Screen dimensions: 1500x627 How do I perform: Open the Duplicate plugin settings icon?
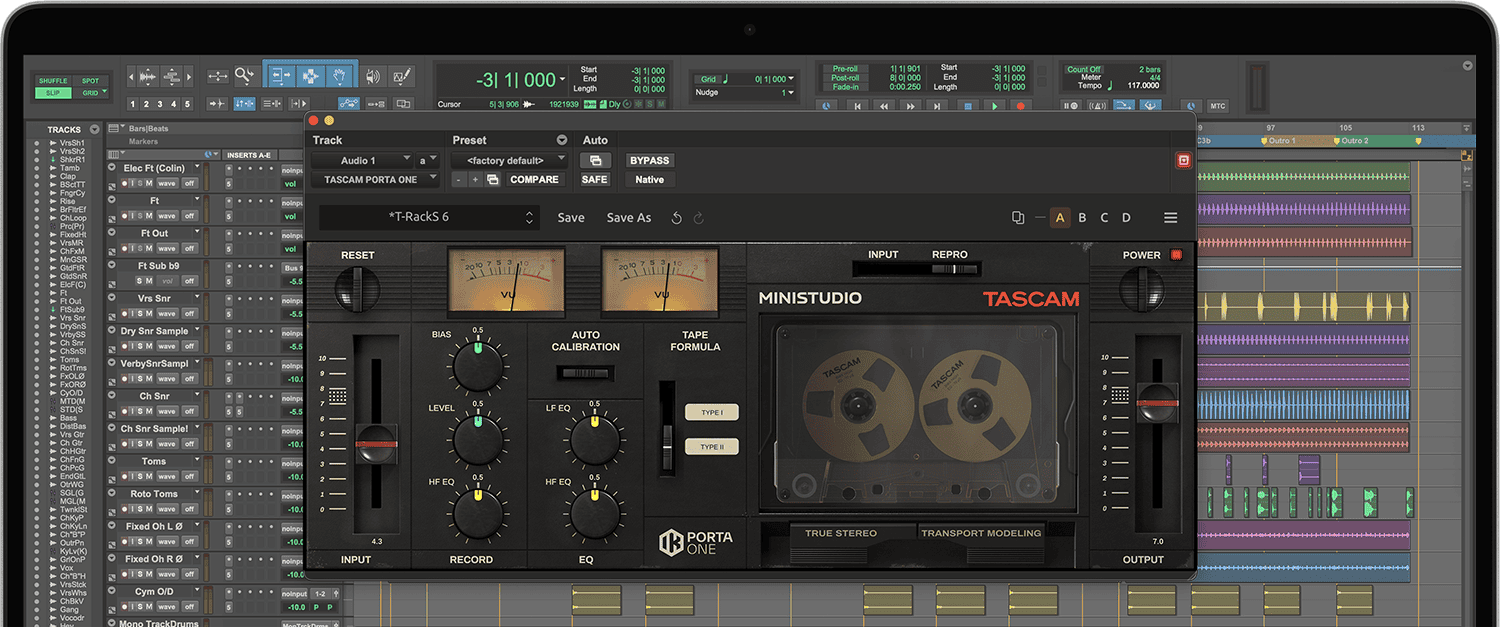coord(1018,217)
